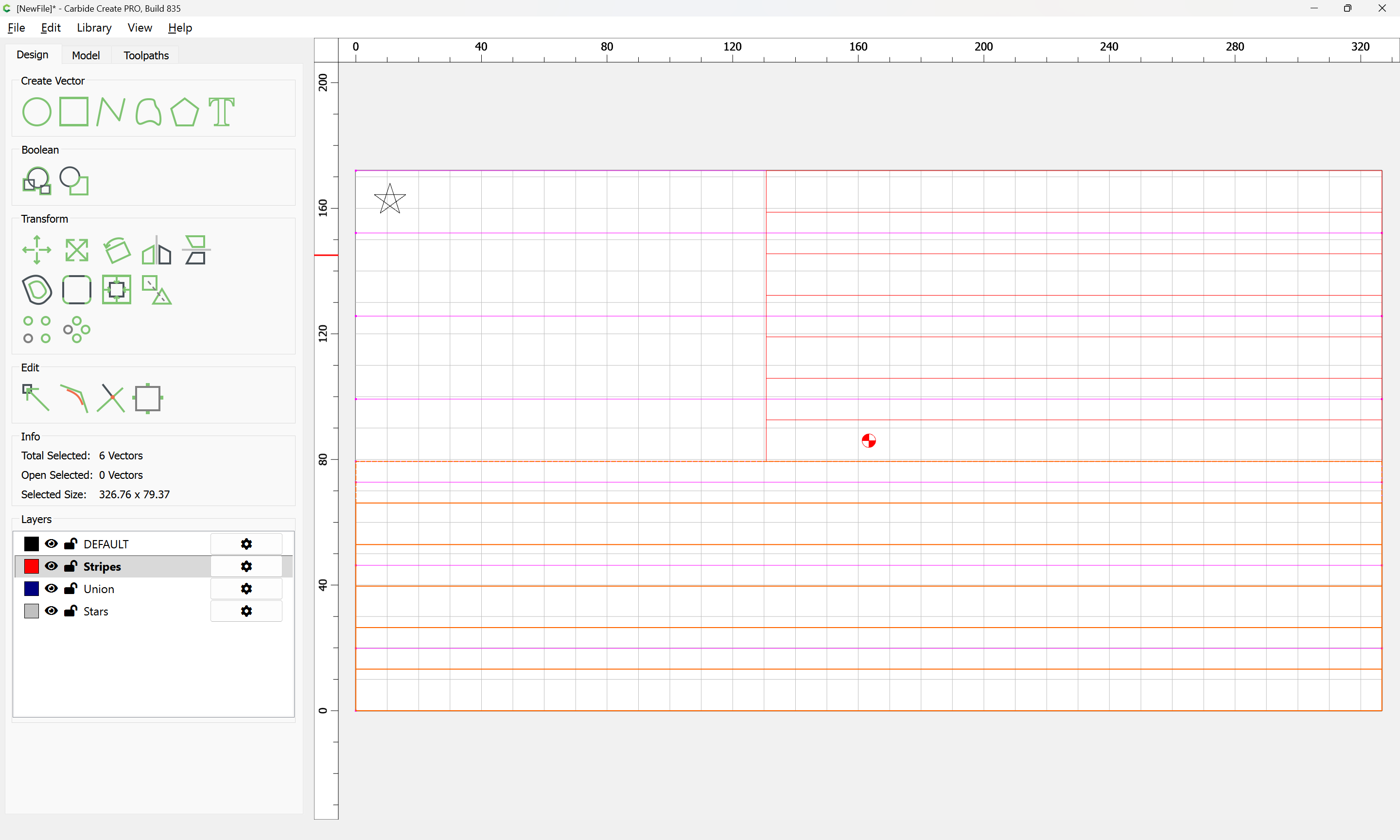Screen dimensions: 1400x840
Task: Click the Boolean union icon
Action: pos(37,181)
